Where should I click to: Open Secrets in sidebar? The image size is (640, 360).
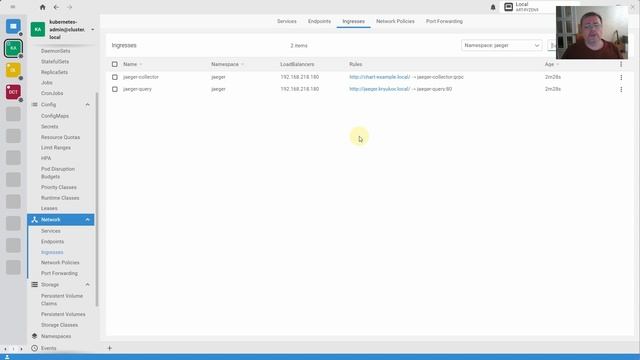(49, 127)
